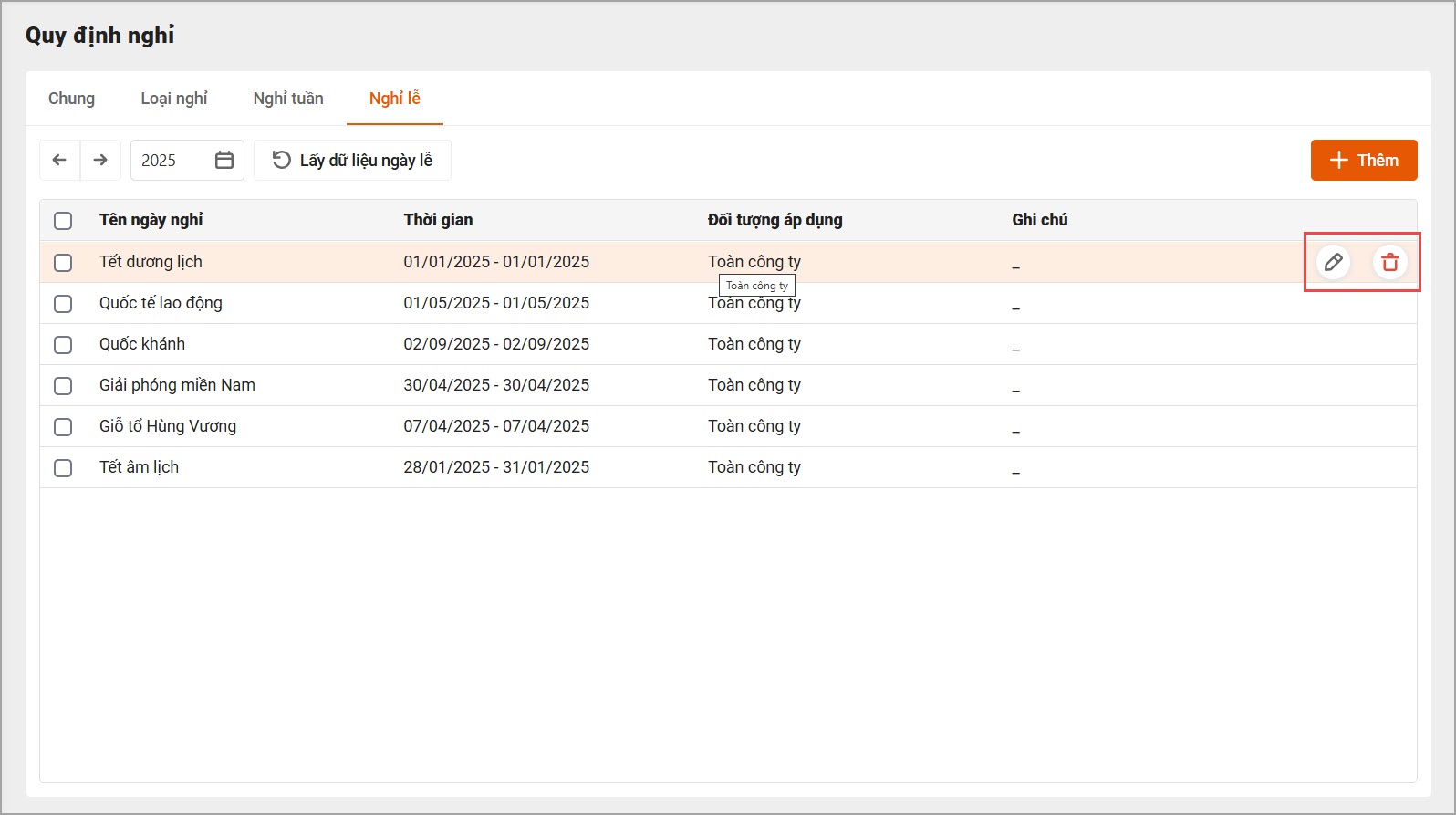Select the Nghỉ lễ tab
1456x815 pixels.
[394, 99]
